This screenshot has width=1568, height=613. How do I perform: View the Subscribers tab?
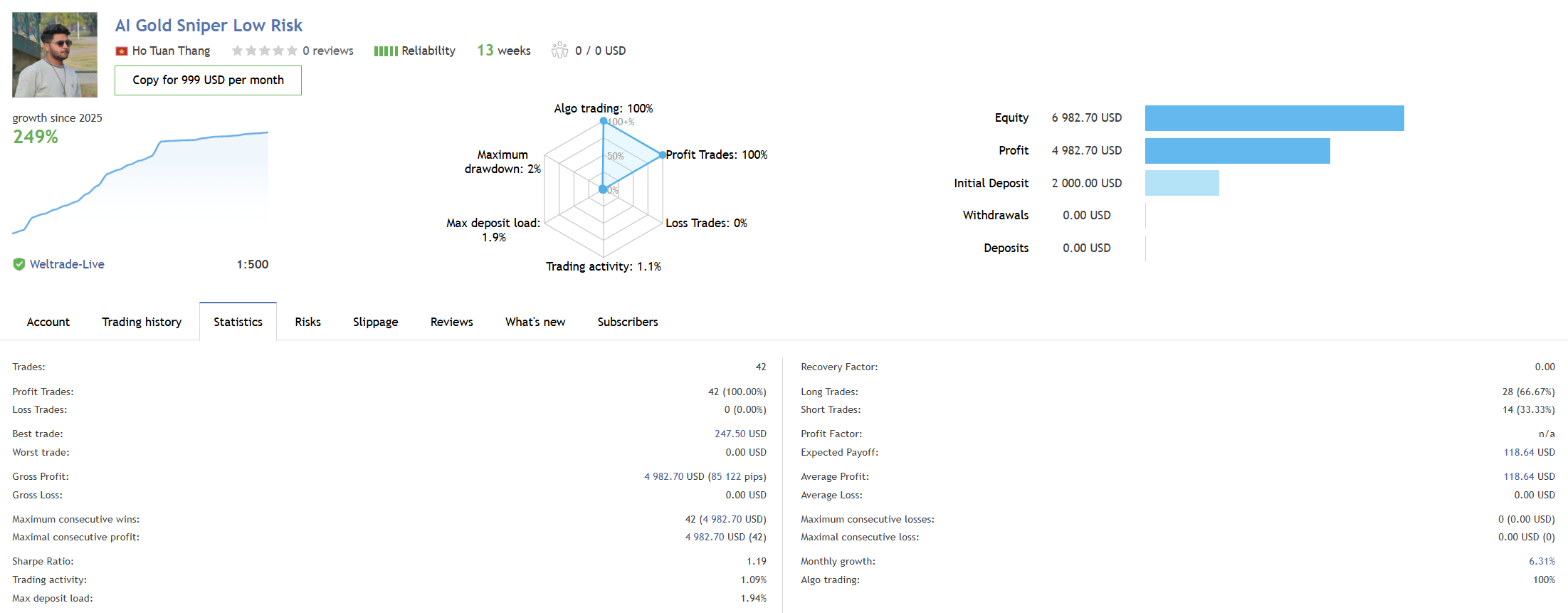click(628, 322)
